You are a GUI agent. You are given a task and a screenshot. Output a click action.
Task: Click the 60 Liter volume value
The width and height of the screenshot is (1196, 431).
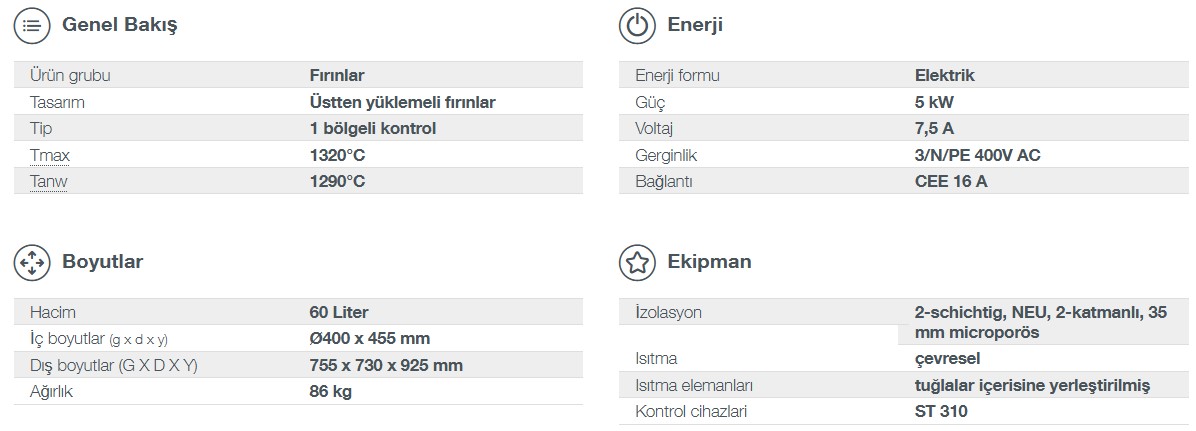coord(339,312)
